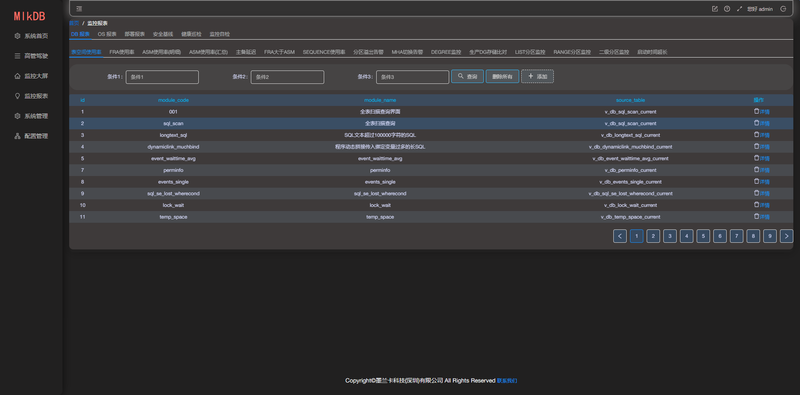Switch to the OS 报表 tab
The height and width of the screenshot is (395, 800).
click(107, 34)
